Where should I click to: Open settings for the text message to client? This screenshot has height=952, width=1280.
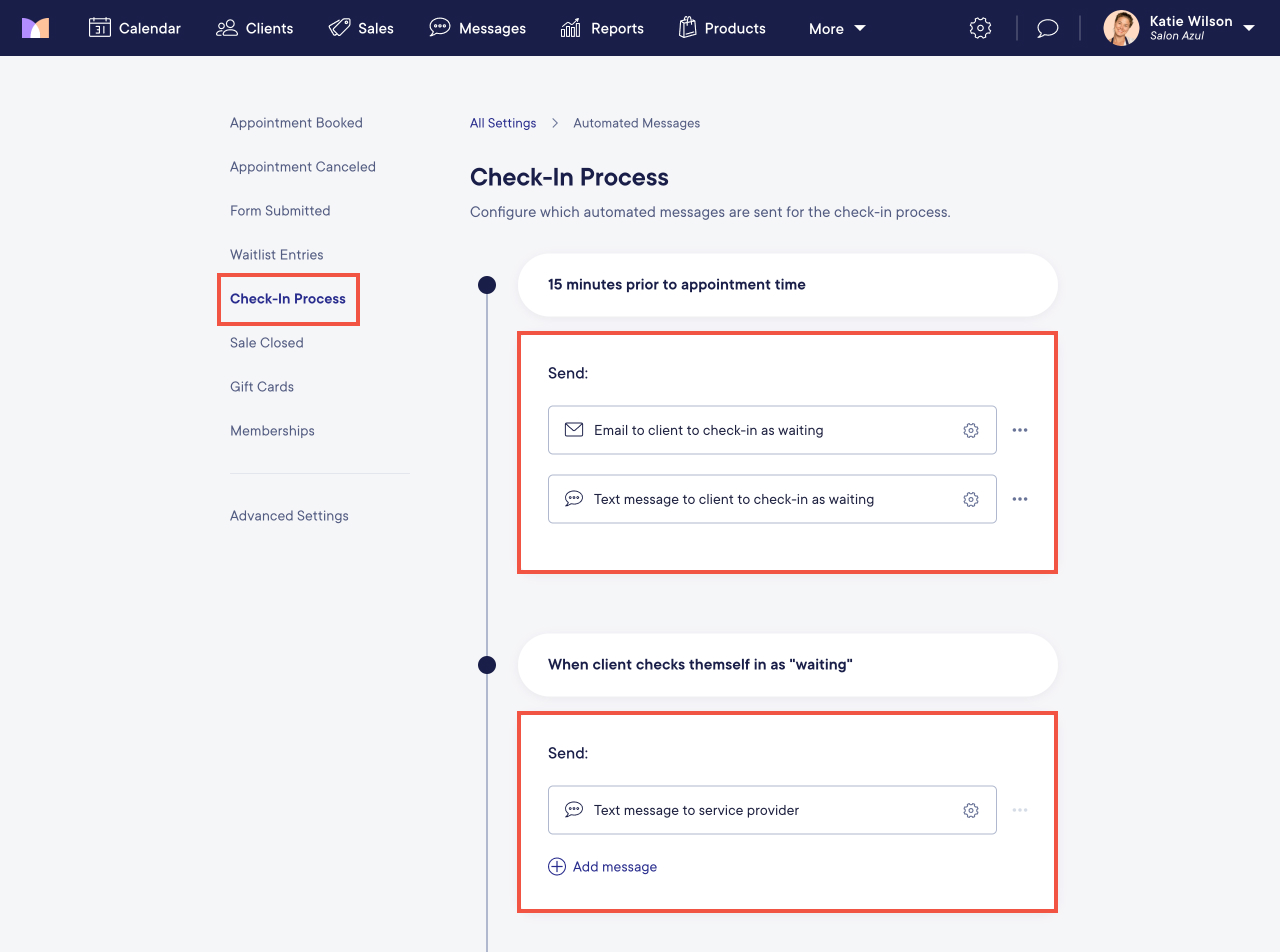(x=970, y=499)
